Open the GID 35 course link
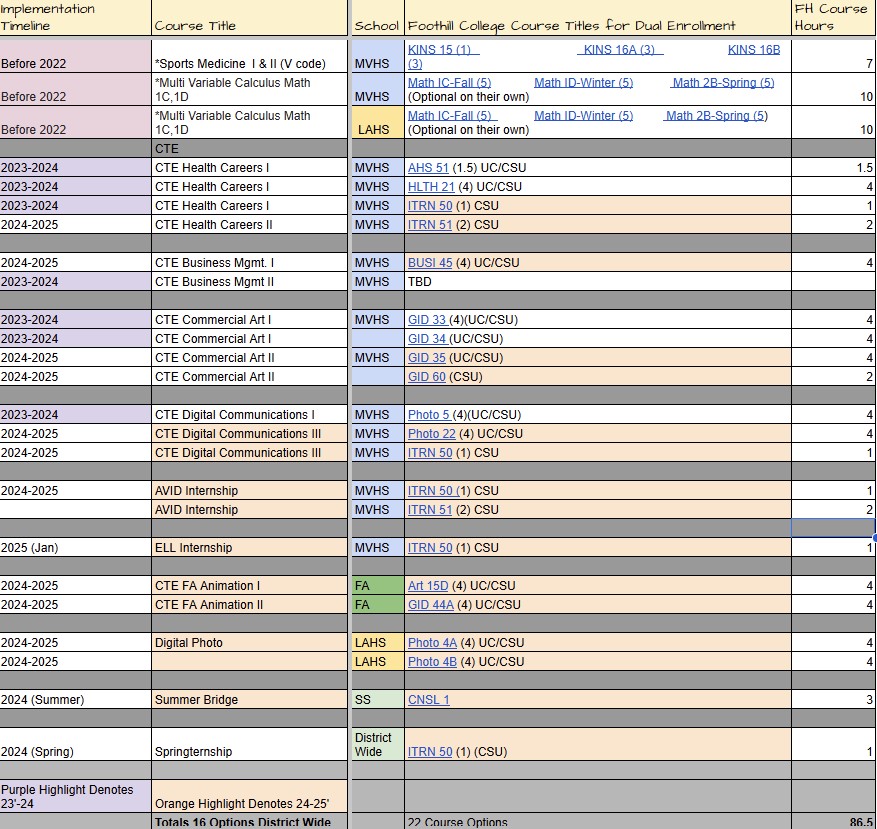Viewport: 877px width, 829px height. coord(427,358)
